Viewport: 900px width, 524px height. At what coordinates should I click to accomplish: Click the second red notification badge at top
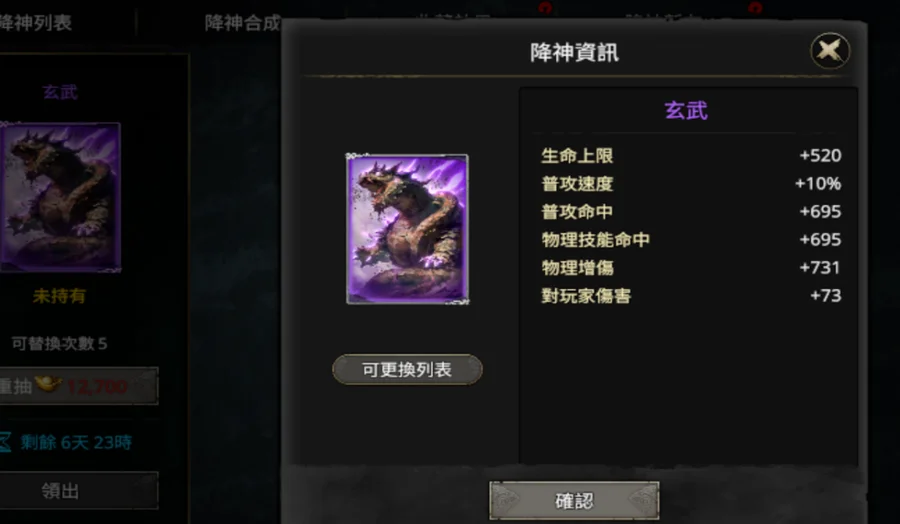click(x=755, y=7)
